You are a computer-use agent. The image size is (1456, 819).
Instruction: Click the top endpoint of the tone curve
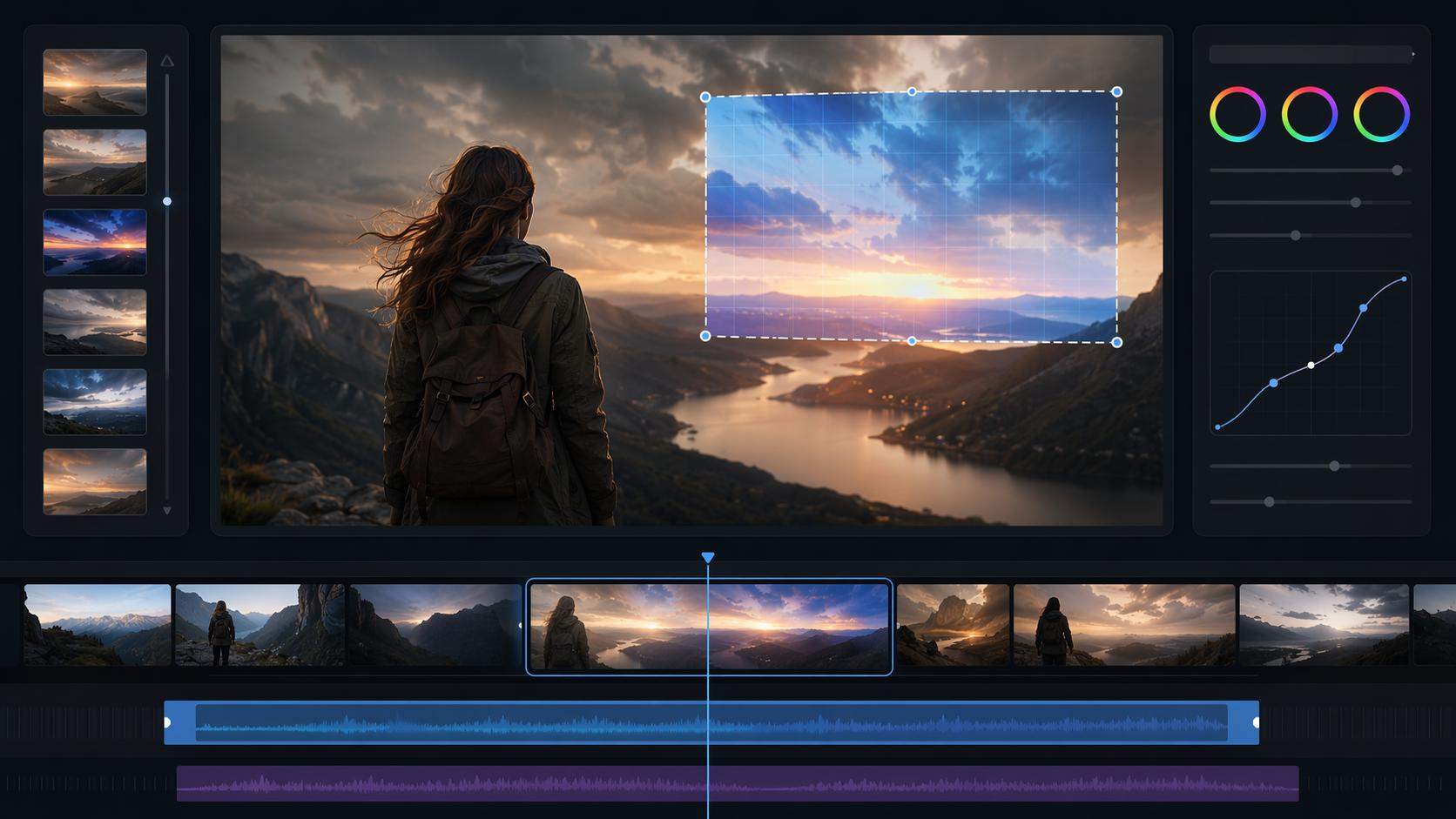click(1405, 279)
